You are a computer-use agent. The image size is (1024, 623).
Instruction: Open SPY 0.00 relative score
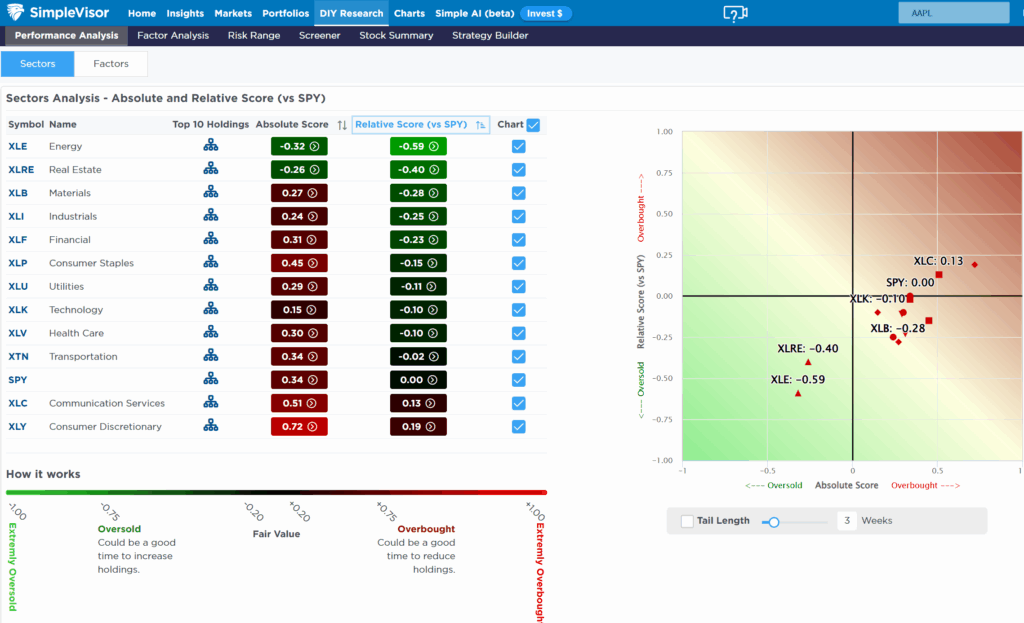point(418,380)
